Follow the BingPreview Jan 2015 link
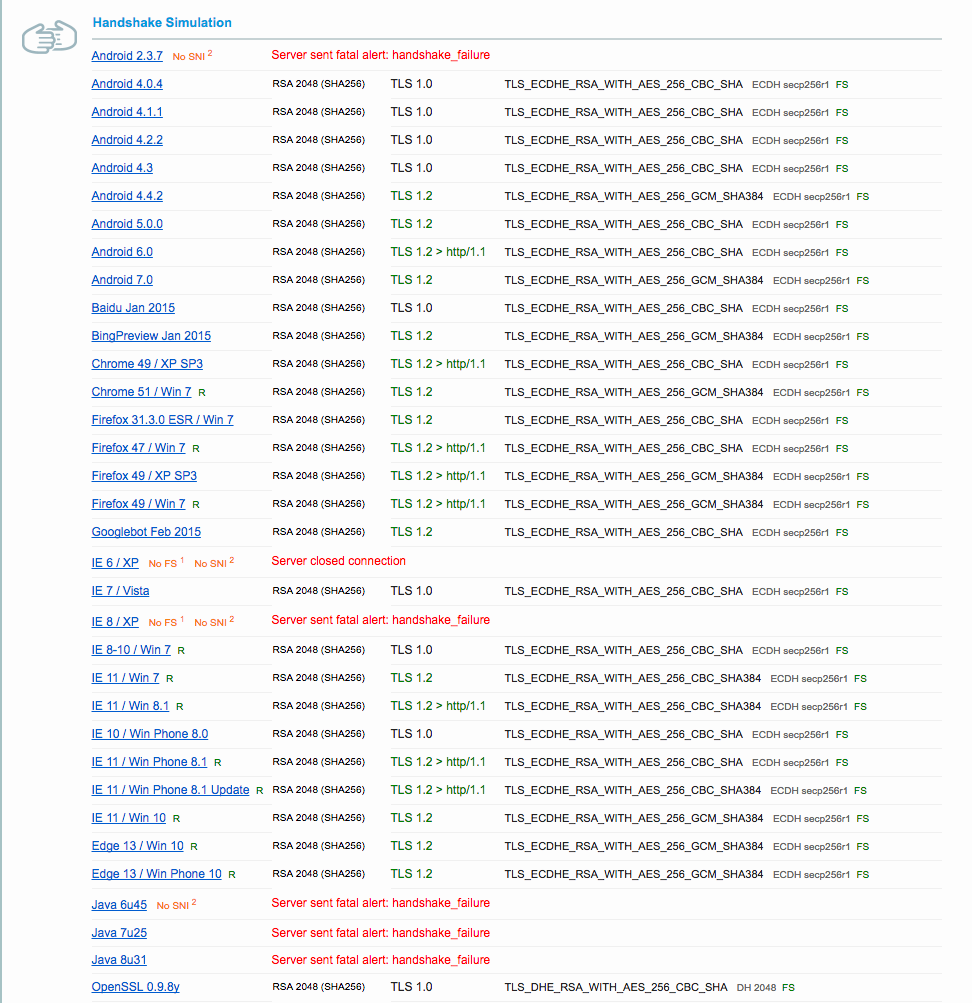Image resolution: width=972 pixels, height=1003 pixels. point(151,336)
